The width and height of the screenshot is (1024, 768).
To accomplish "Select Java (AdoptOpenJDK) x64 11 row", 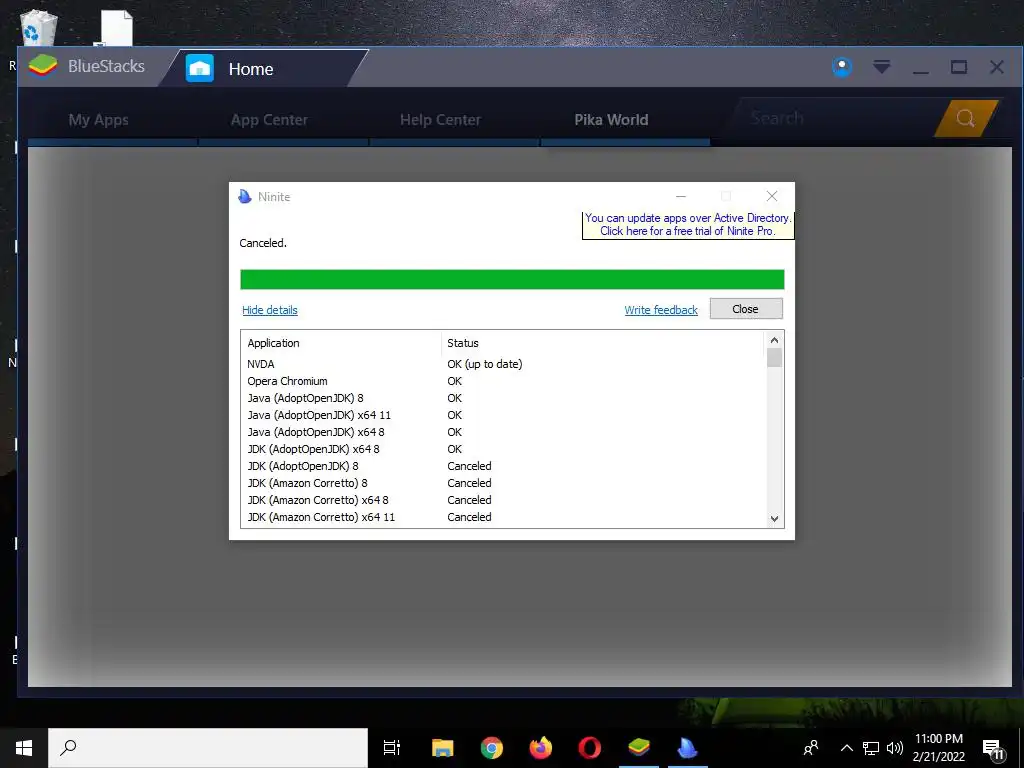I will coord(503,415).
